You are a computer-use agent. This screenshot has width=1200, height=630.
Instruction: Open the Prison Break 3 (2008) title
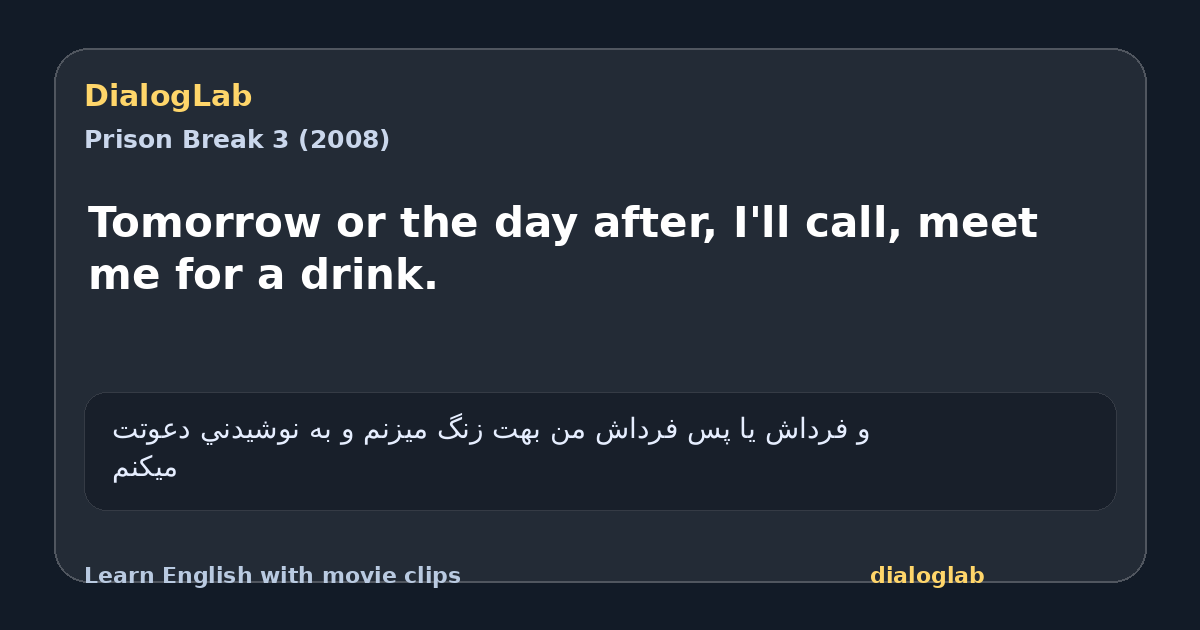237,140
